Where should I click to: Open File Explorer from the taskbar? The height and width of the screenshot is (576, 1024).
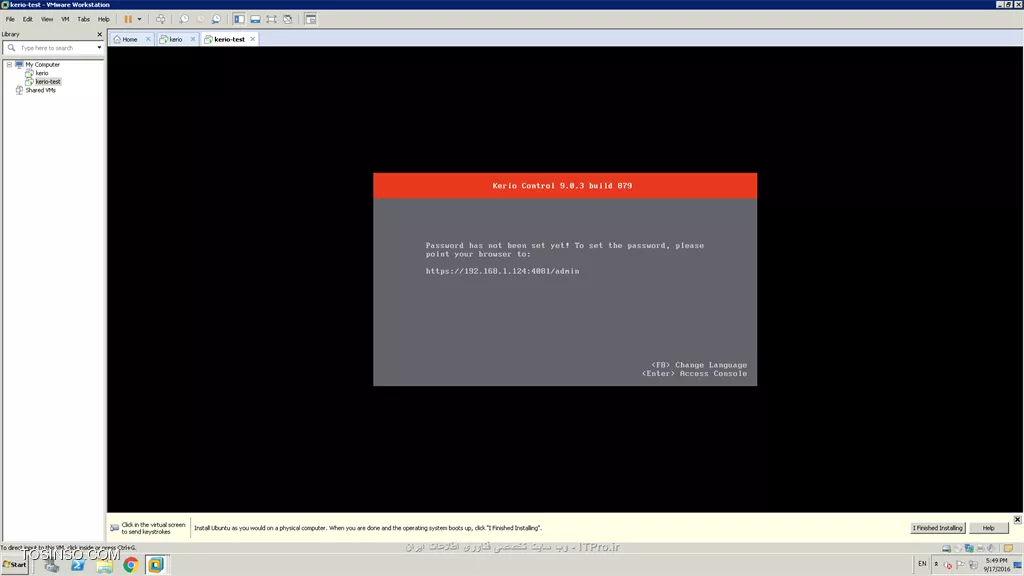tap(104, 565)
